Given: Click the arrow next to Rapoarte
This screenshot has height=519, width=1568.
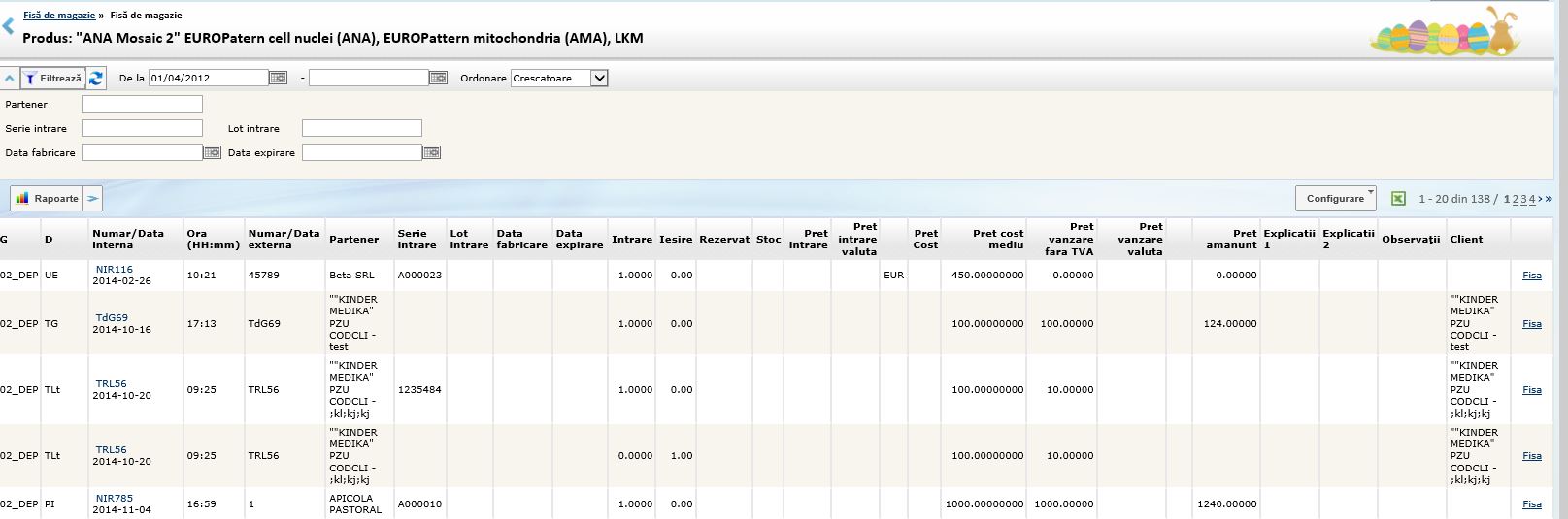Looking at the screenshot, I should 92,199.
